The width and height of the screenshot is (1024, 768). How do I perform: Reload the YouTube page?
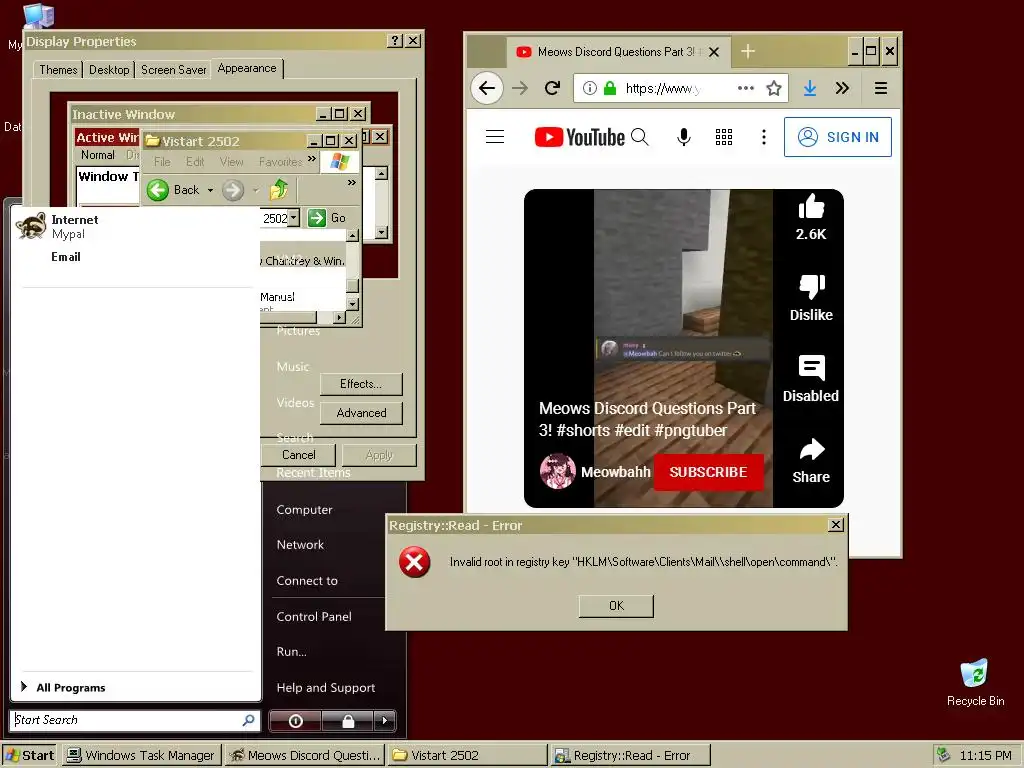click(552, 88)
